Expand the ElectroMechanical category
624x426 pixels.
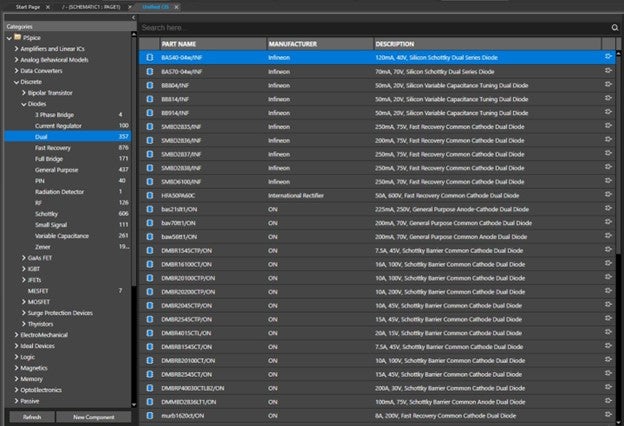click(x=16, y=335)
